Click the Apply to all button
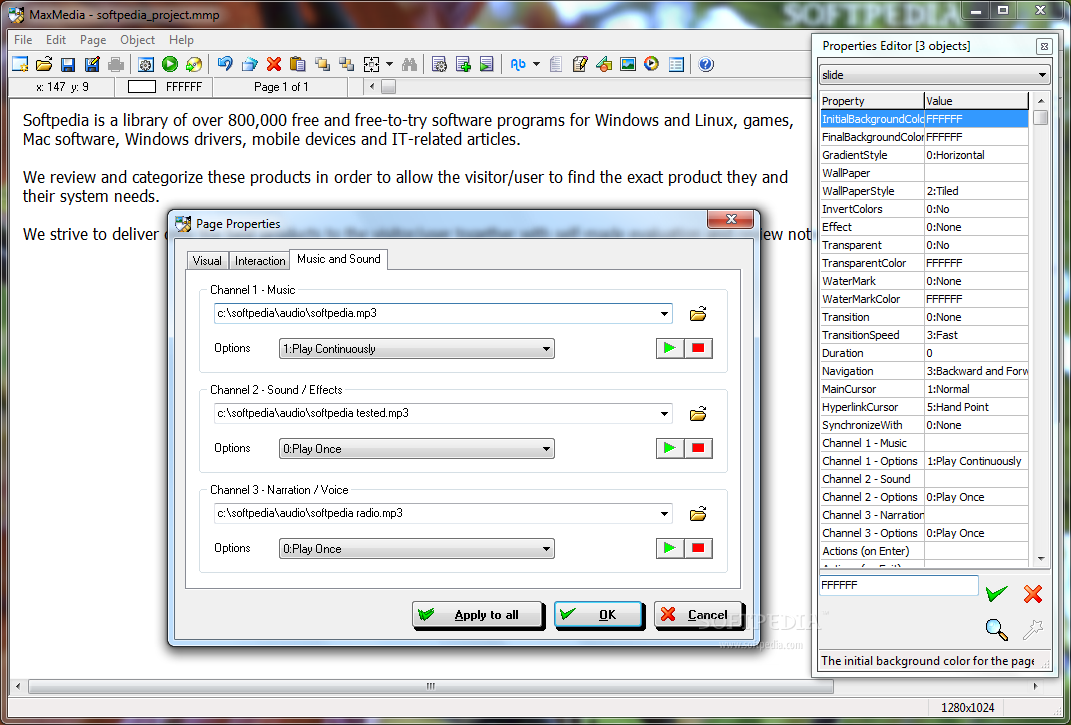This screenshot has width=1071, height=725. coord(477,615)
